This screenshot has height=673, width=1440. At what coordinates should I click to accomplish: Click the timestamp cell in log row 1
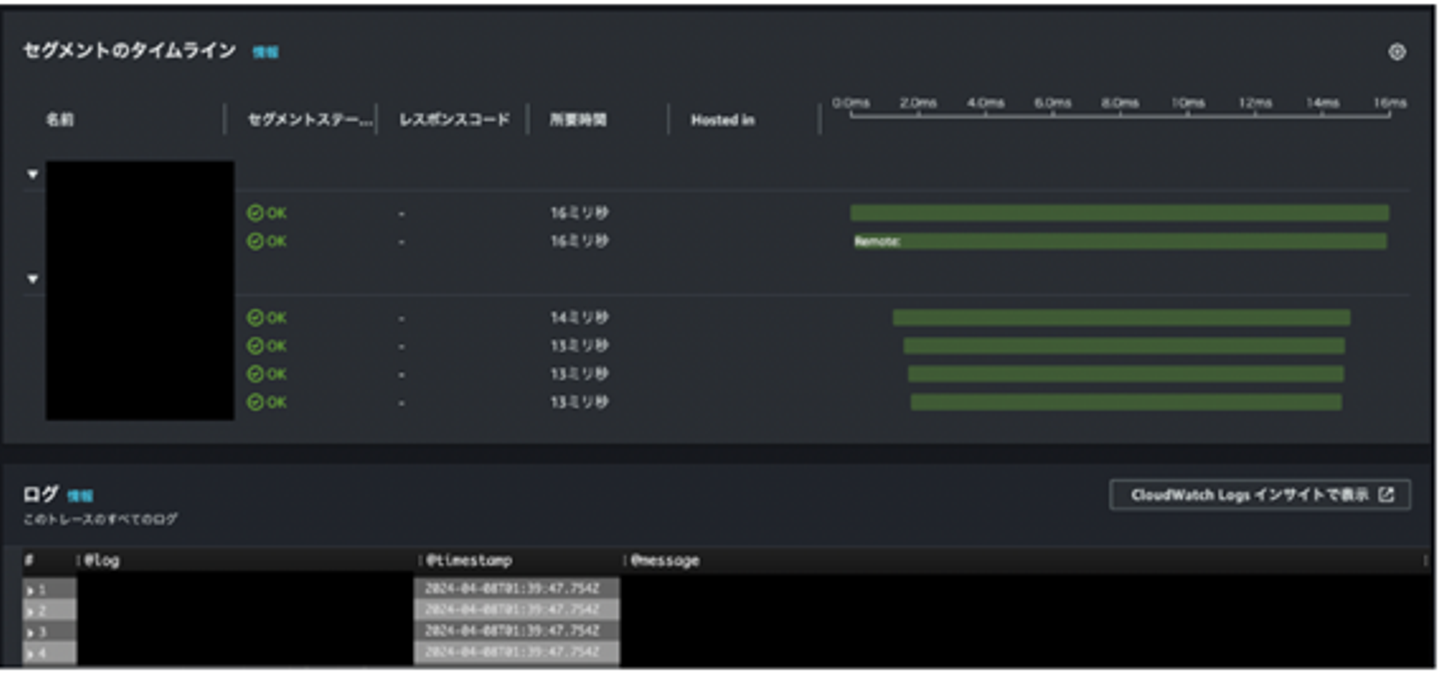[516, 589]
